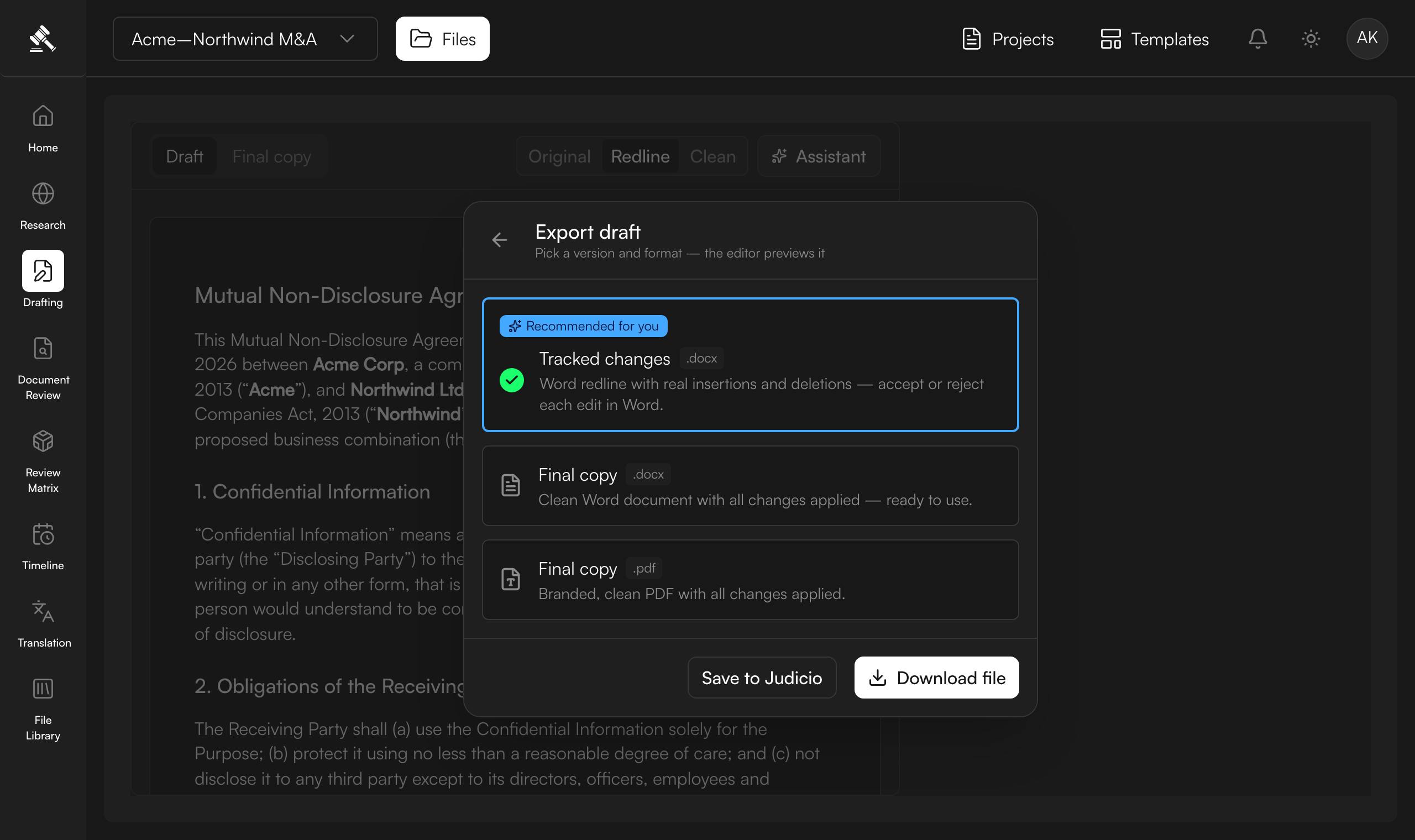The width and height of the screenshot is (1415, 840).
Task: Open the Review Matrix cube icon
Action: 43,441
